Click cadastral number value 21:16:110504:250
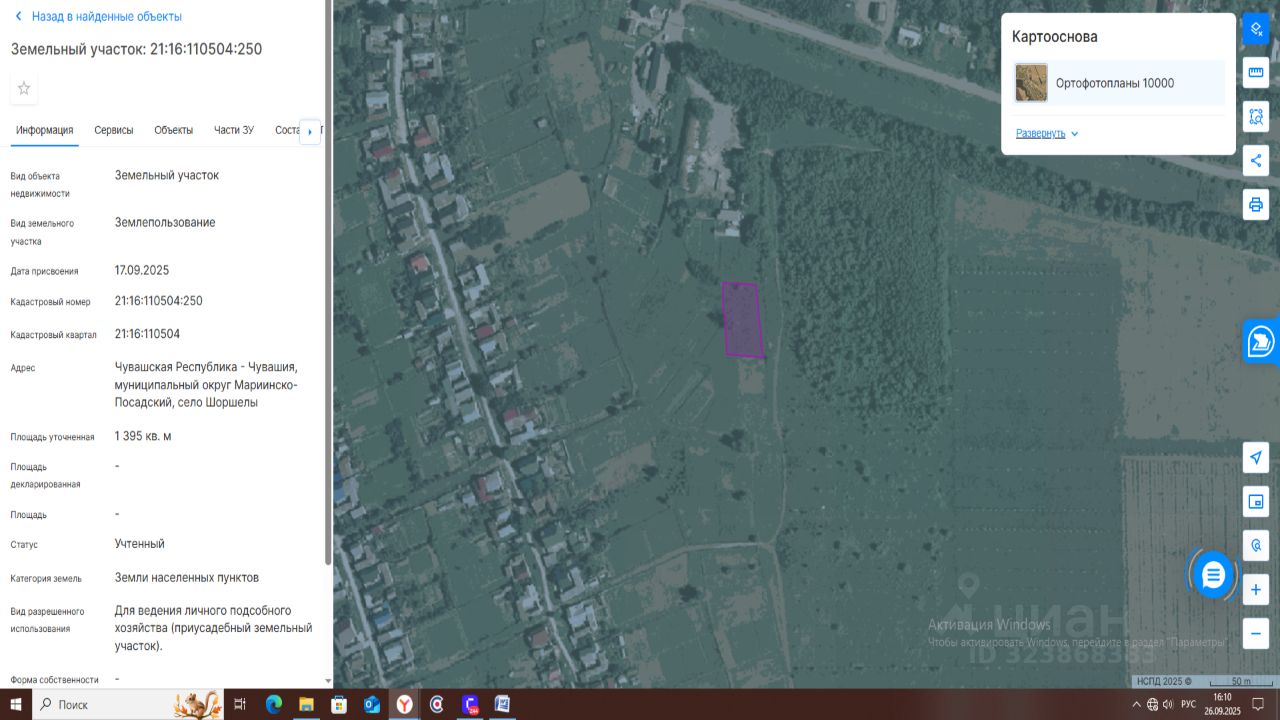This screenshot has height=720, width=1280. tap(159, 301)
